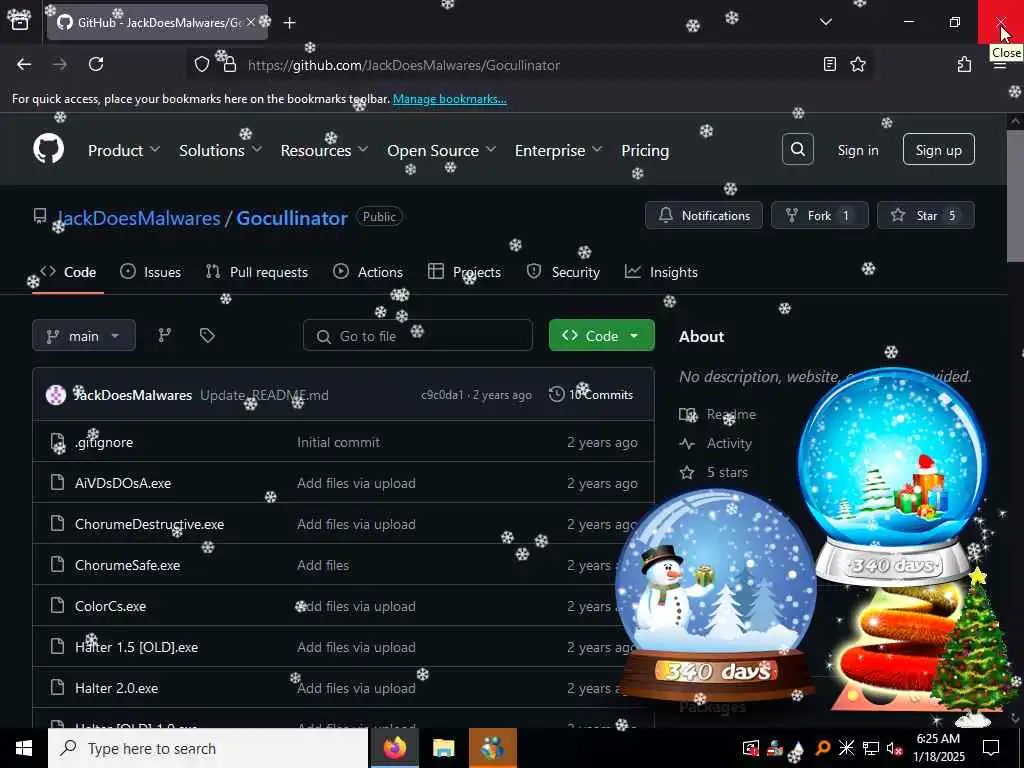
Task: Click the browser address bar URL
Action: [x=404, y=65]
